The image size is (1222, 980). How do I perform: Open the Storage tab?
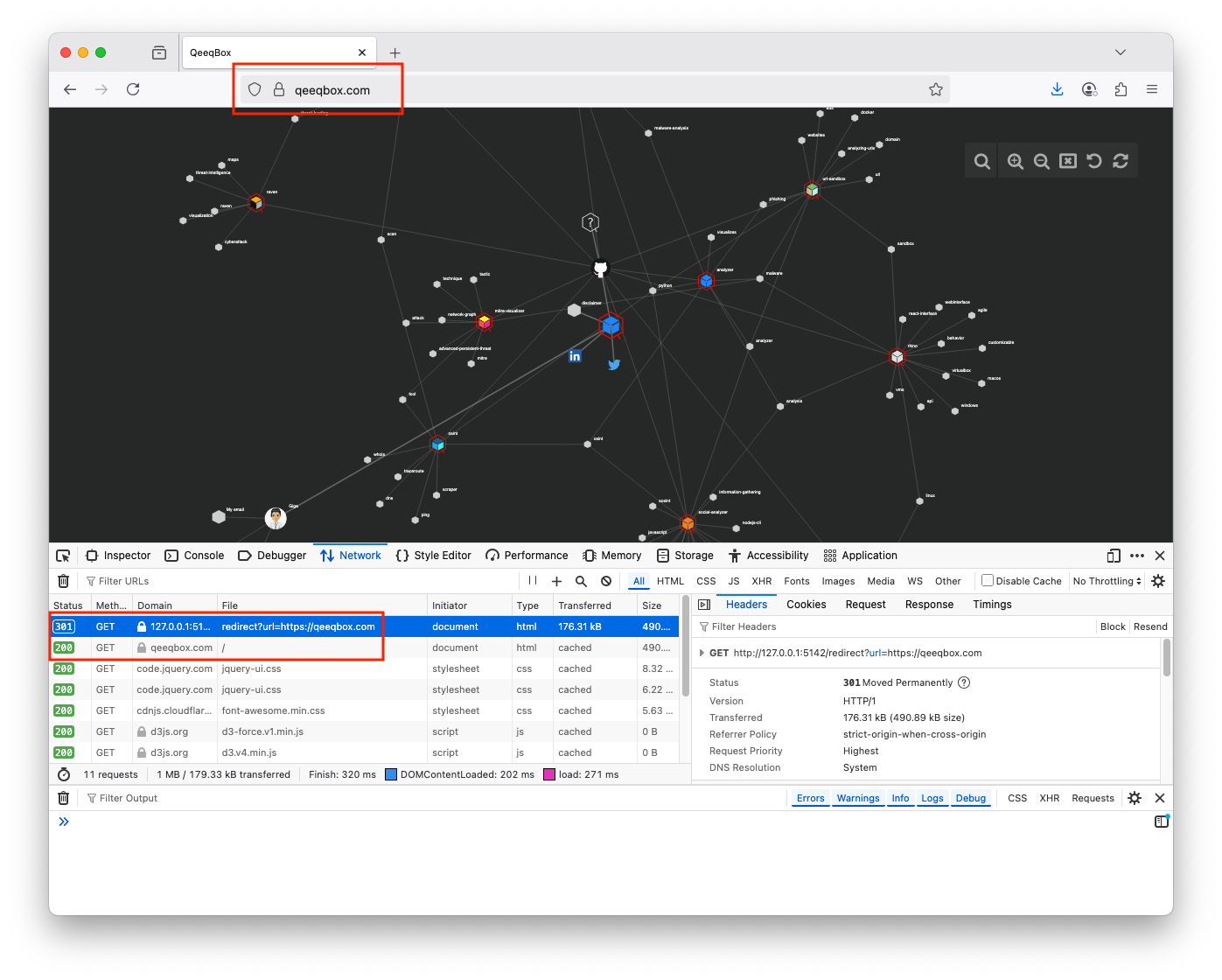coord(686,556)
